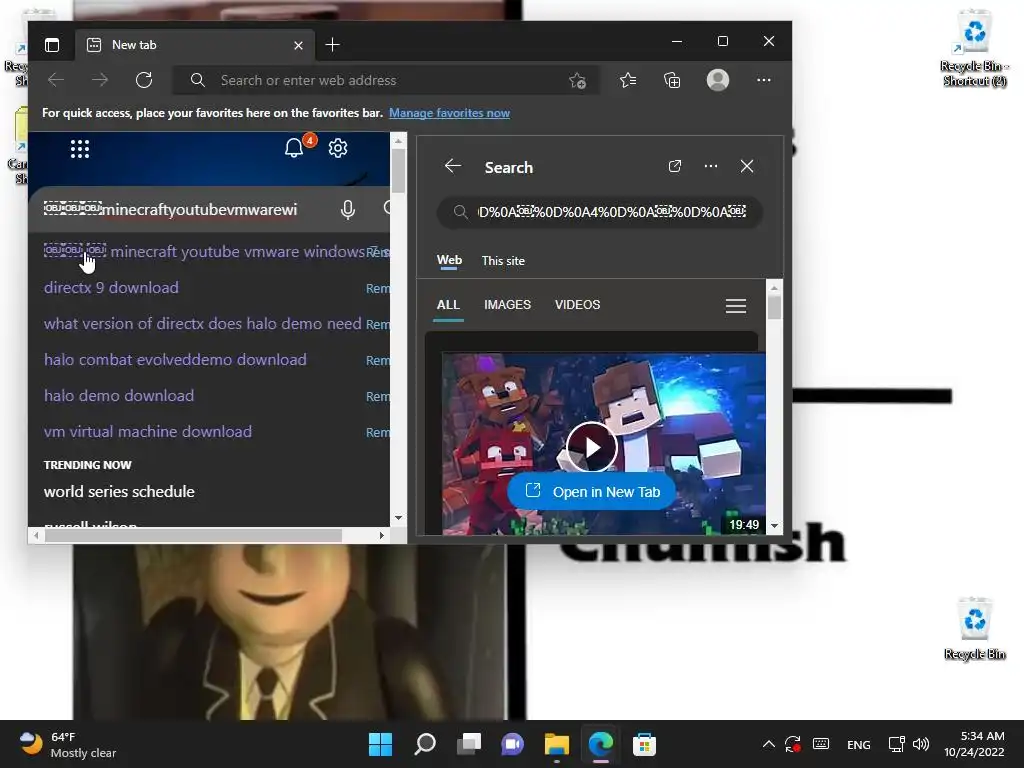1024x768 pixels.
Task: Choose suggestion directx 9 download
Action: coord(111,288)
